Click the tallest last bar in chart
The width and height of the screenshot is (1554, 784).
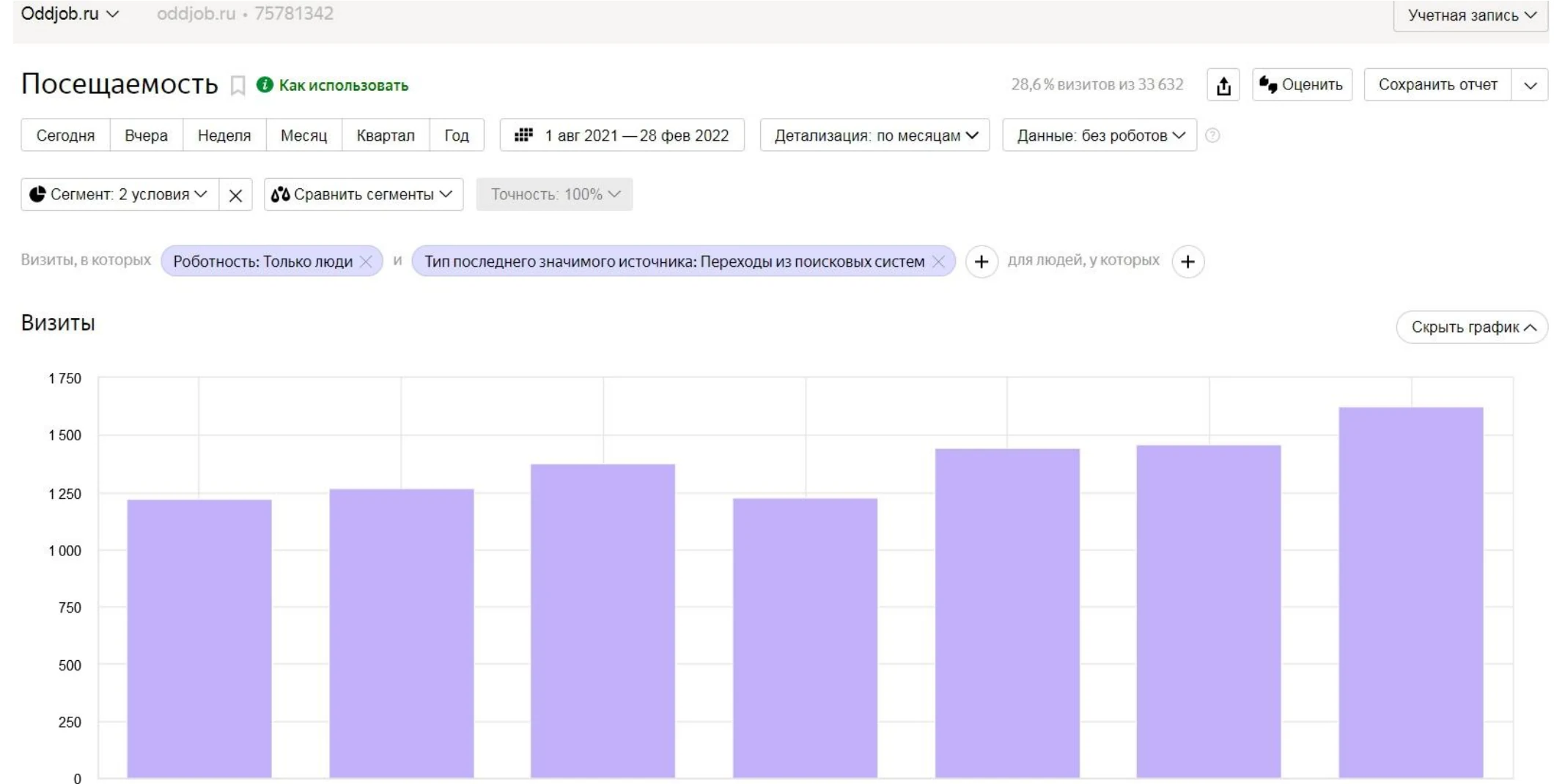(x=1410, y=592)
